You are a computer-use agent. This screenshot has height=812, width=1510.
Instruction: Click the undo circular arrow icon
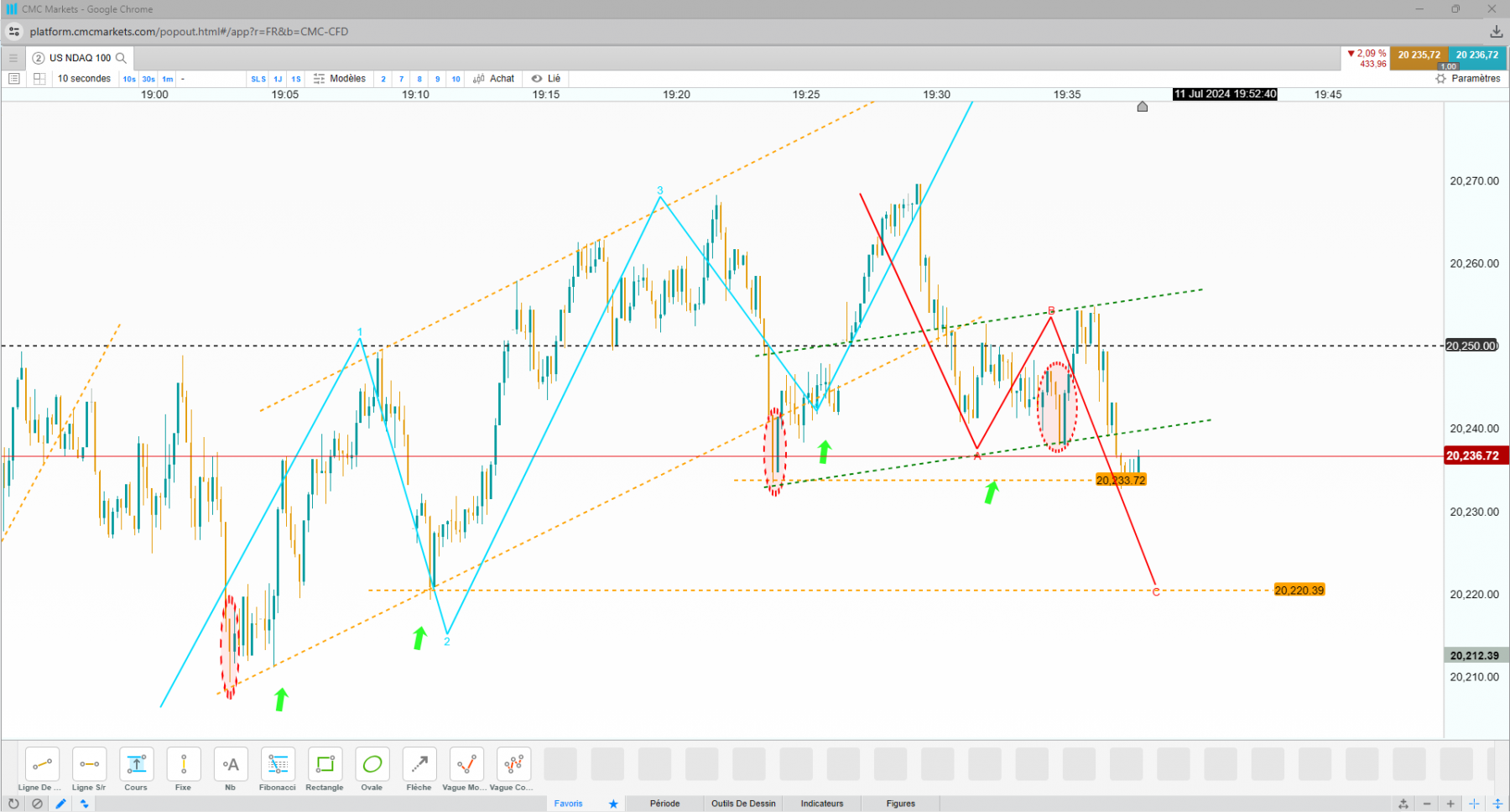[13, 804]
